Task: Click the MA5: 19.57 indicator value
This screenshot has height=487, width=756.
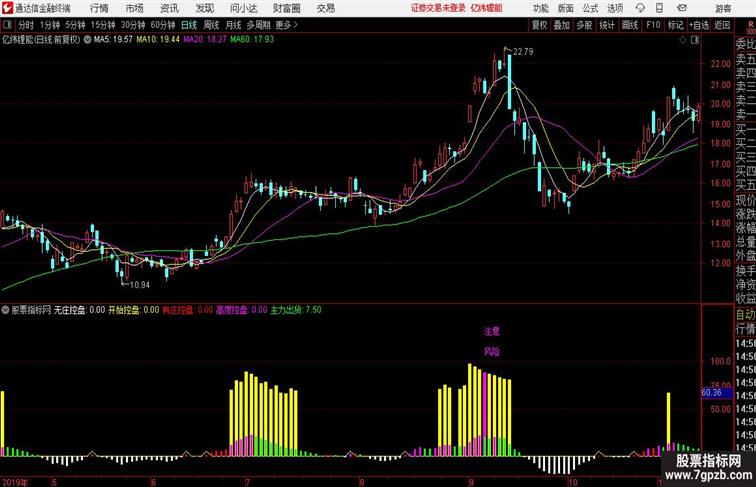Action: coord(113,40)
